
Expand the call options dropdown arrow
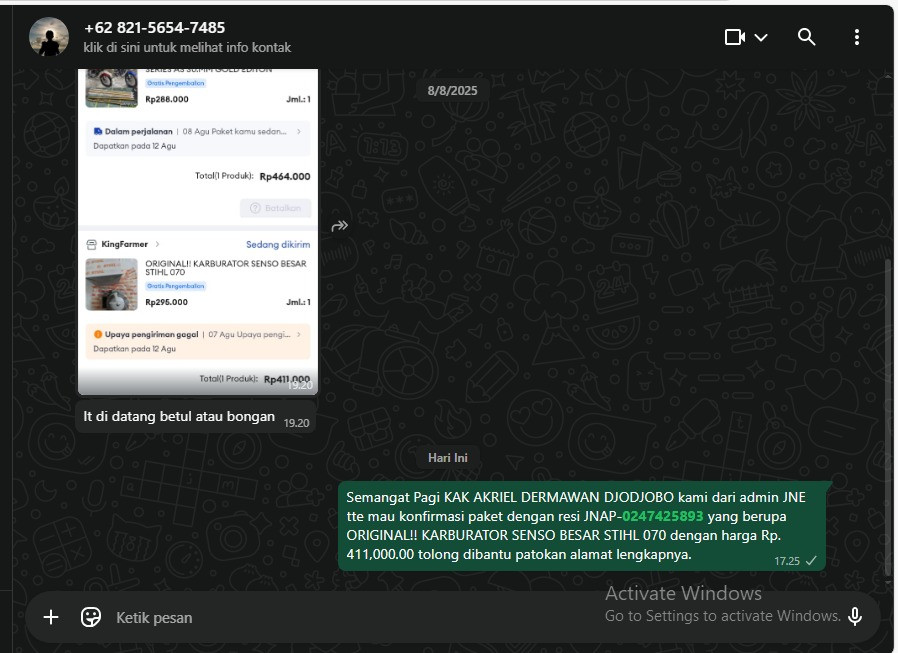click(x=761, y=38)
